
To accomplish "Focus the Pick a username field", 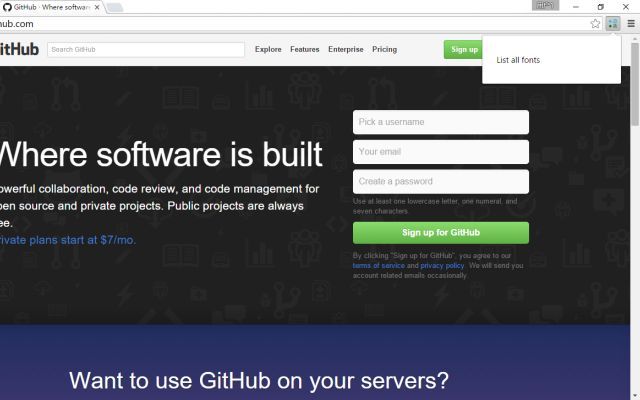I will click(x=441, y=122).
